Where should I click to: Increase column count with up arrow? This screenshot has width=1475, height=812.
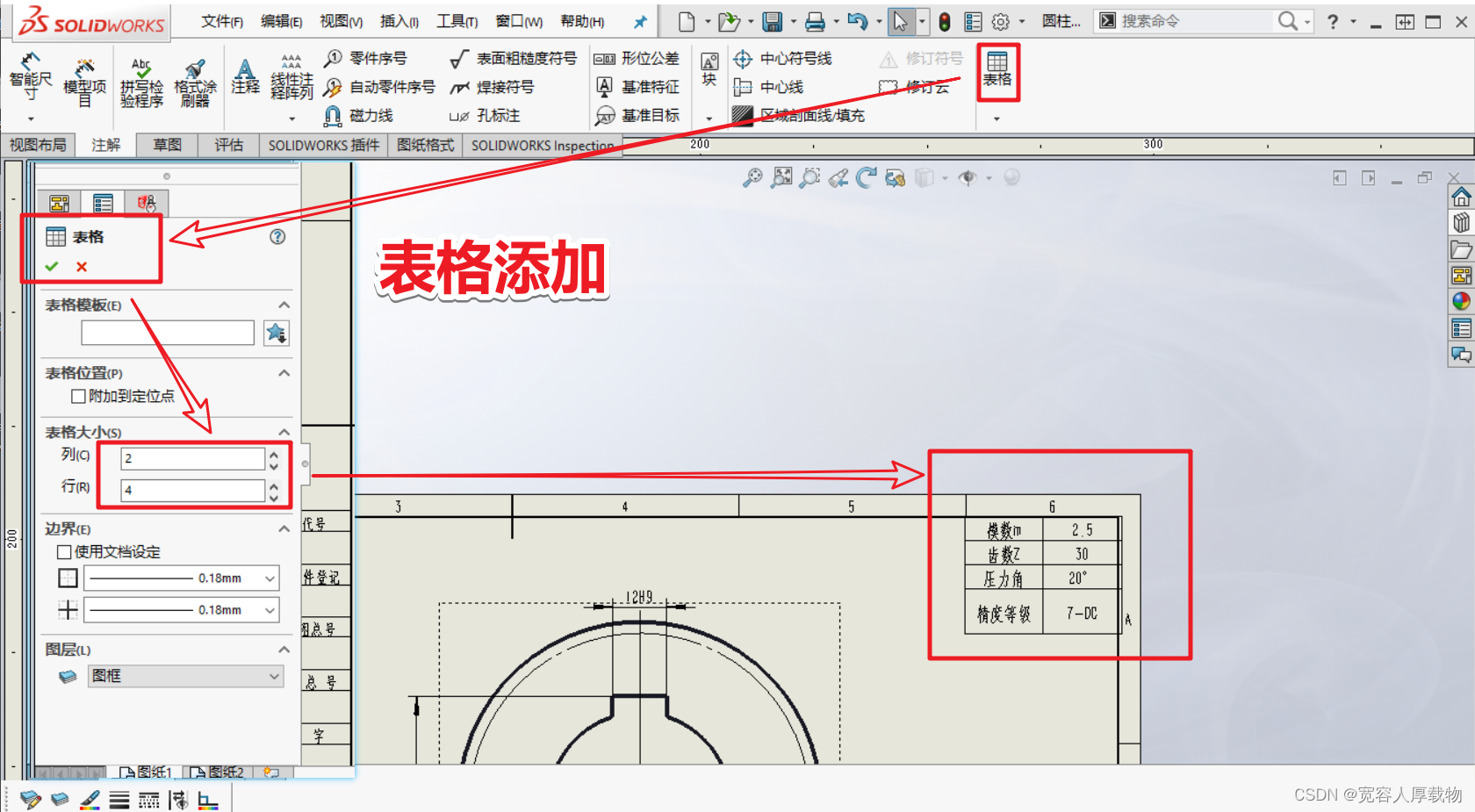click(x=274, y=453)
